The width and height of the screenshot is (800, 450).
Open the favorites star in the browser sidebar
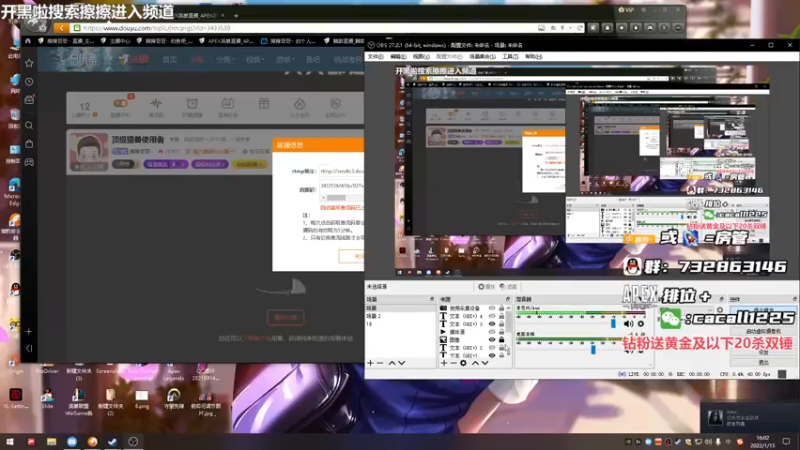point(29,63)
